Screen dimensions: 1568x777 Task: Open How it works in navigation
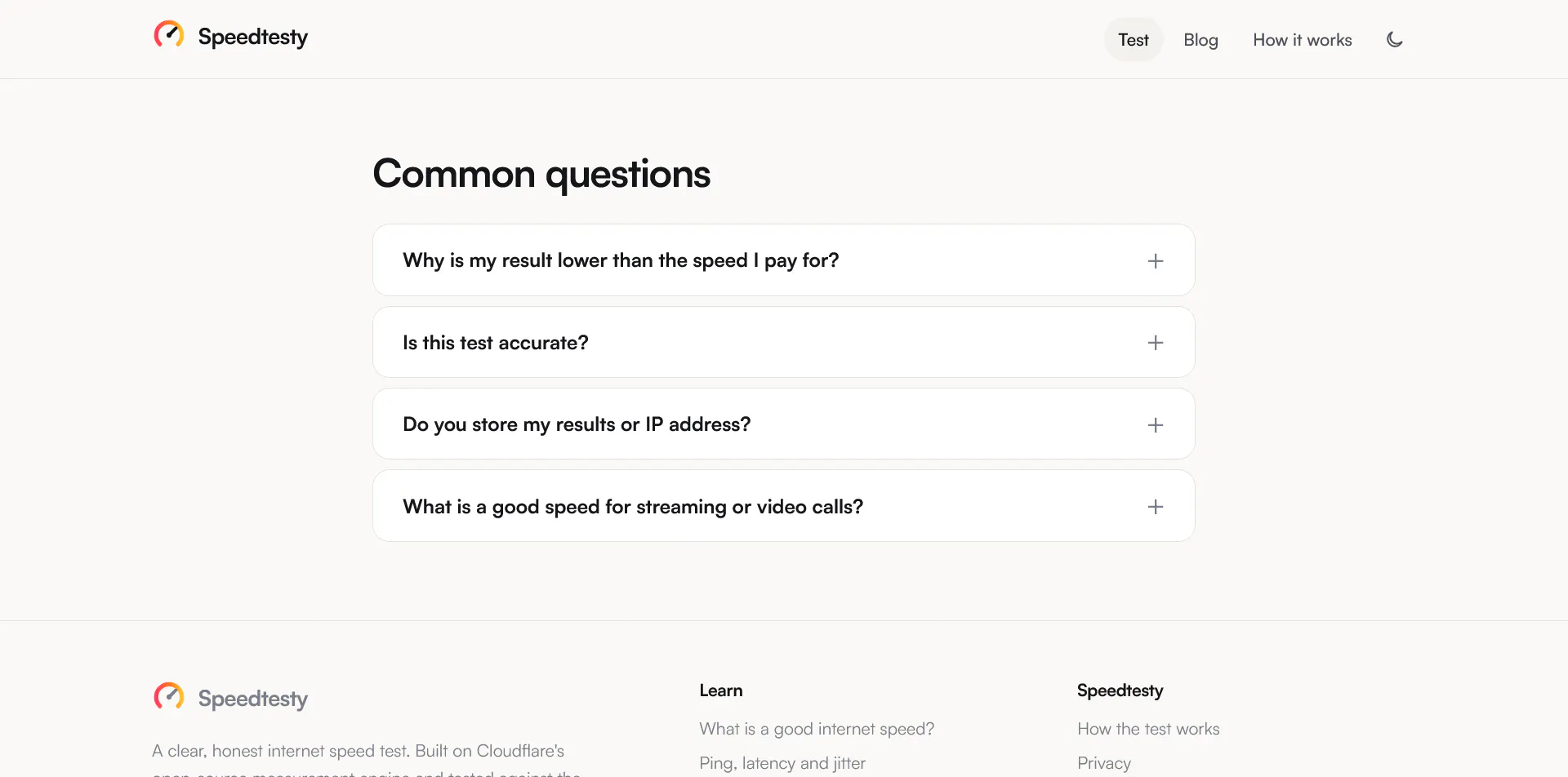point(1303,40)
